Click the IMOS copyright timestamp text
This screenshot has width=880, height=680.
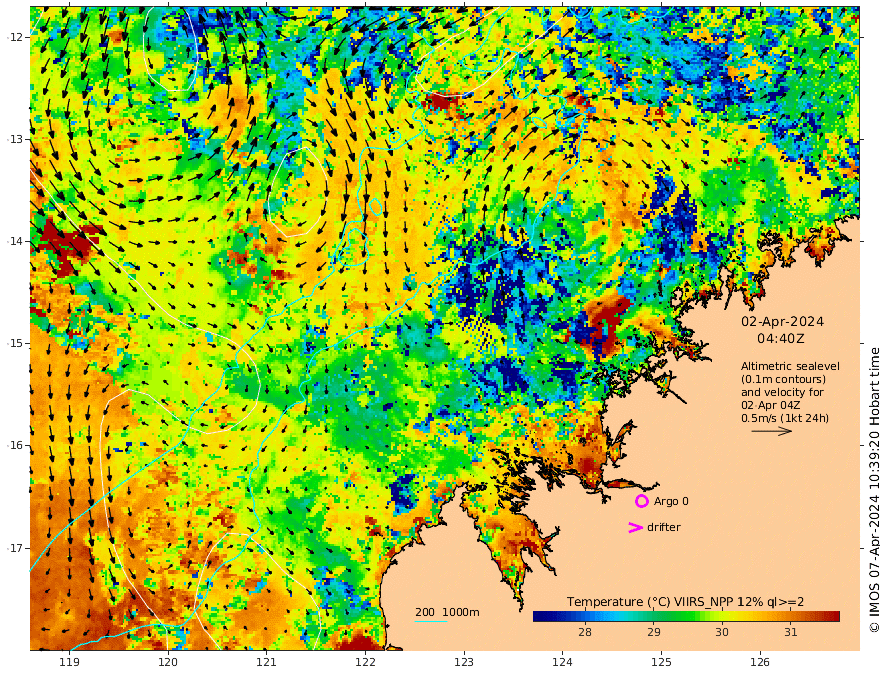coord(874,490)
